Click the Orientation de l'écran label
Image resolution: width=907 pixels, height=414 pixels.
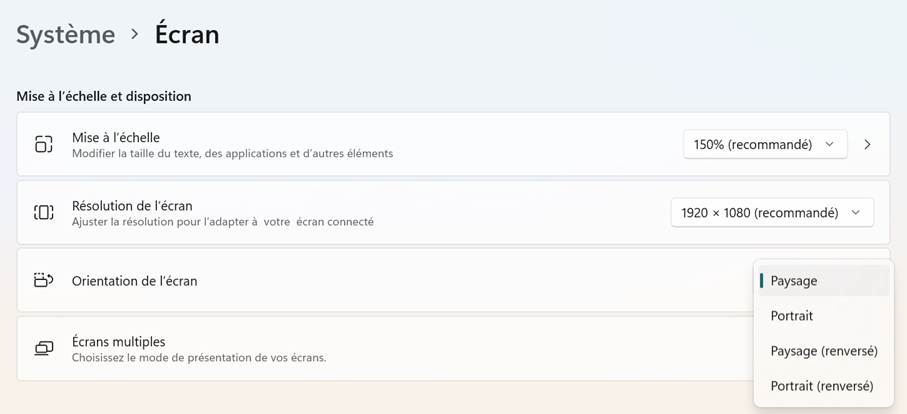tap(135, 281)
